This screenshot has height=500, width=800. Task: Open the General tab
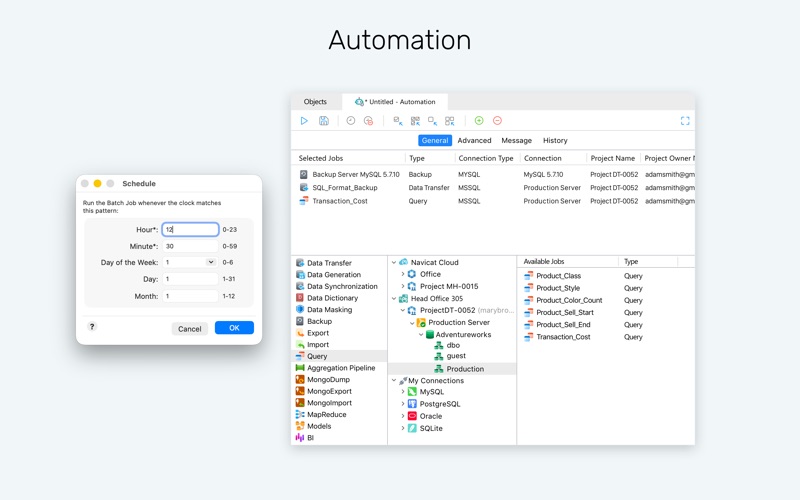[x=435, y=140]
